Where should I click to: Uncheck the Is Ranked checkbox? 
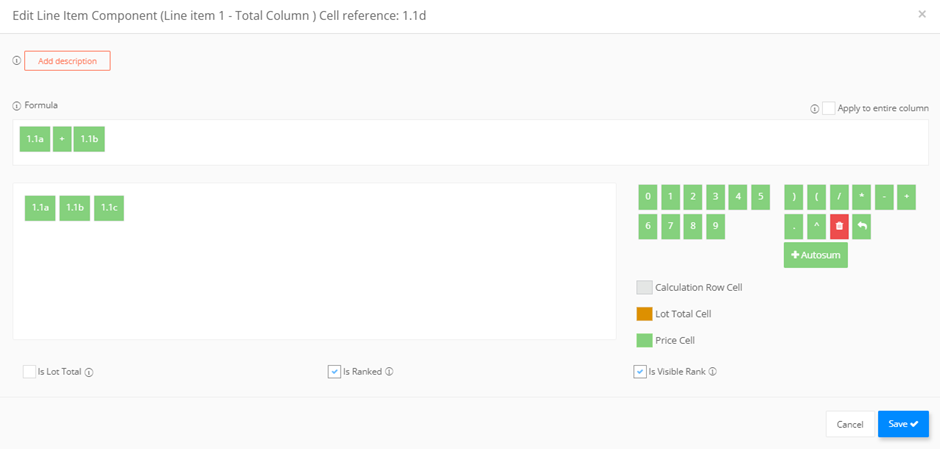tap(335, 372)
